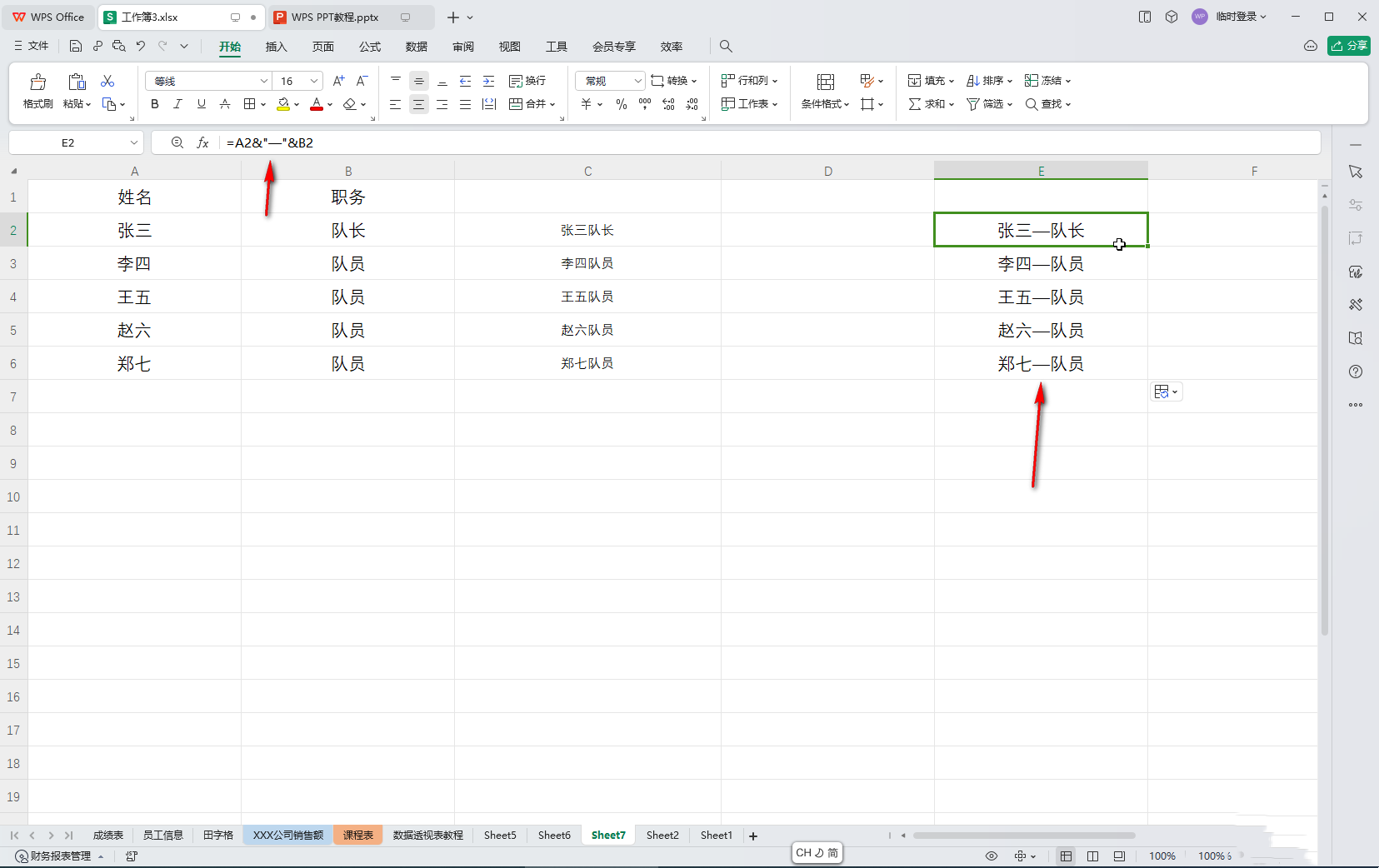1379x868 pixels.
Task: Toggle wrap text (换行)
Action: point(527,81)
